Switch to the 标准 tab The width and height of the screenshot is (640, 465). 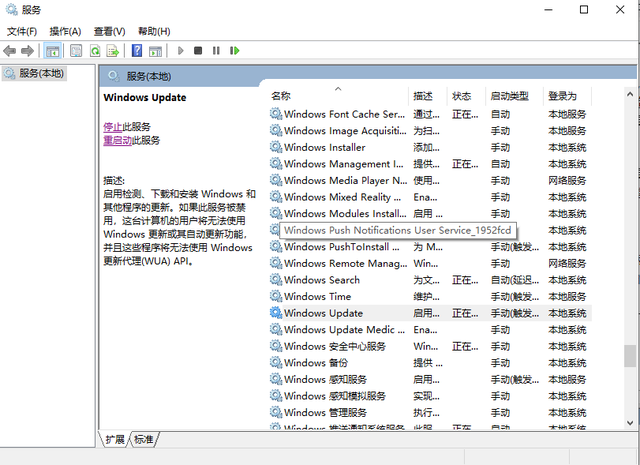pyautogui.click(x=144, y=440)
